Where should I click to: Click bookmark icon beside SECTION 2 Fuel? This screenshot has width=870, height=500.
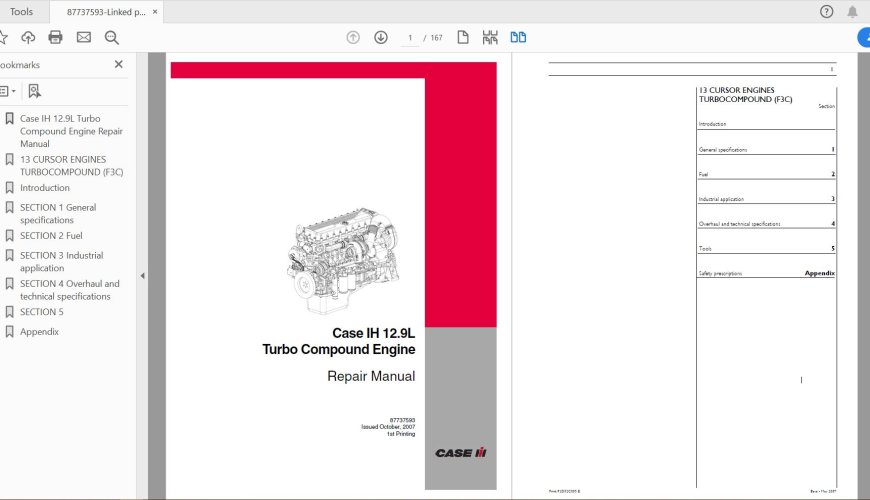pos(9,235)
